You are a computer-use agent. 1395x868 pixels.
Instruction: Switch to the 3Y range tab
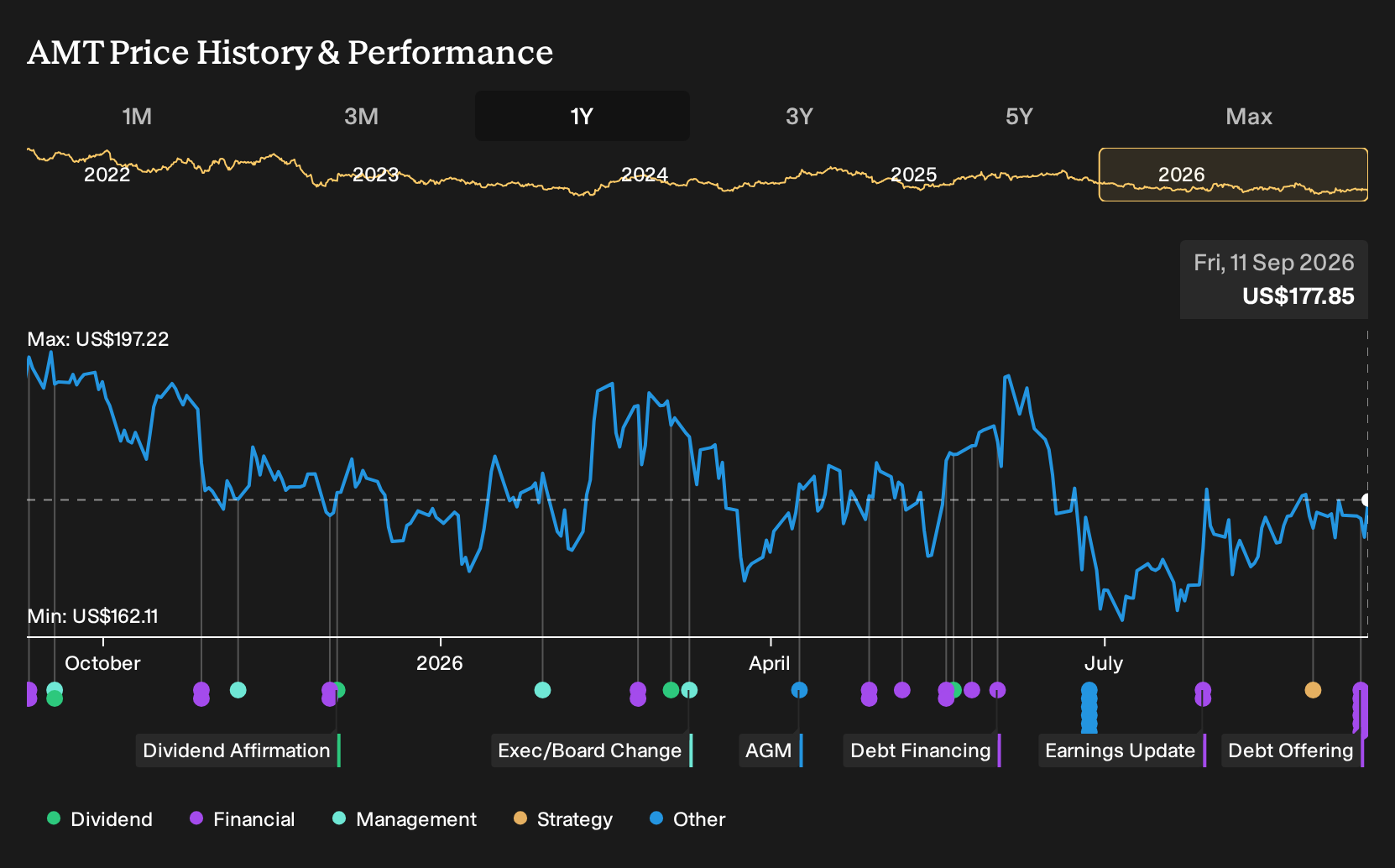click(799, 116)
